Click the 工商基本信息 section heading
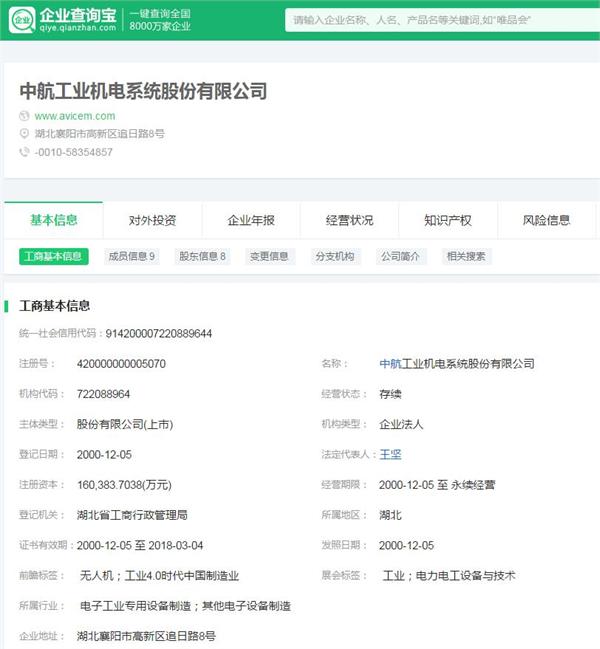Screen dimensions: 600x649 [55, 306]
